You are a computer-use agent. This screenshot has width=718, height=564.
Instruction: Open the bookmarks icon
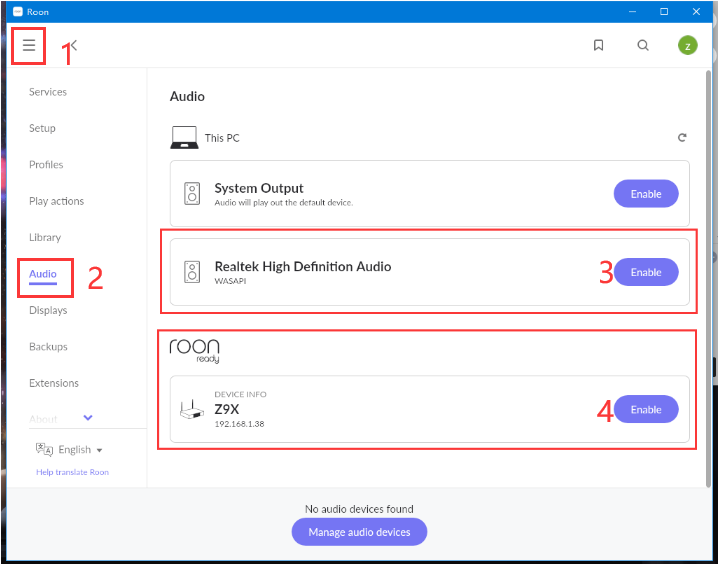point(598,45)
